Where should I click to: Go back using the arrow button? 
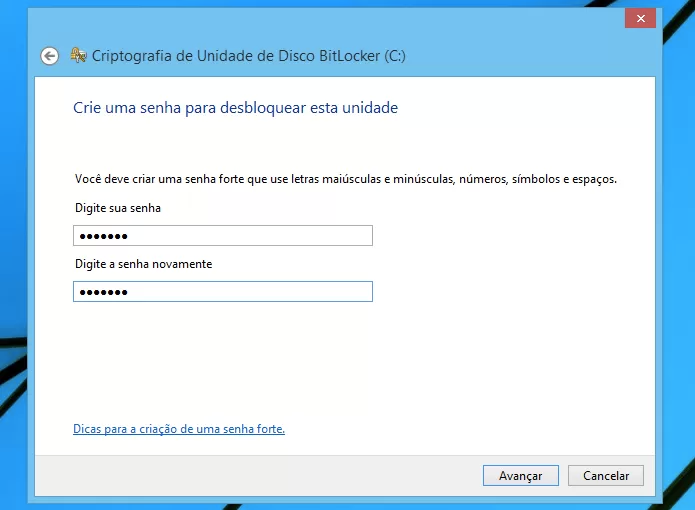pyautogui.click(x=50, y=56)
